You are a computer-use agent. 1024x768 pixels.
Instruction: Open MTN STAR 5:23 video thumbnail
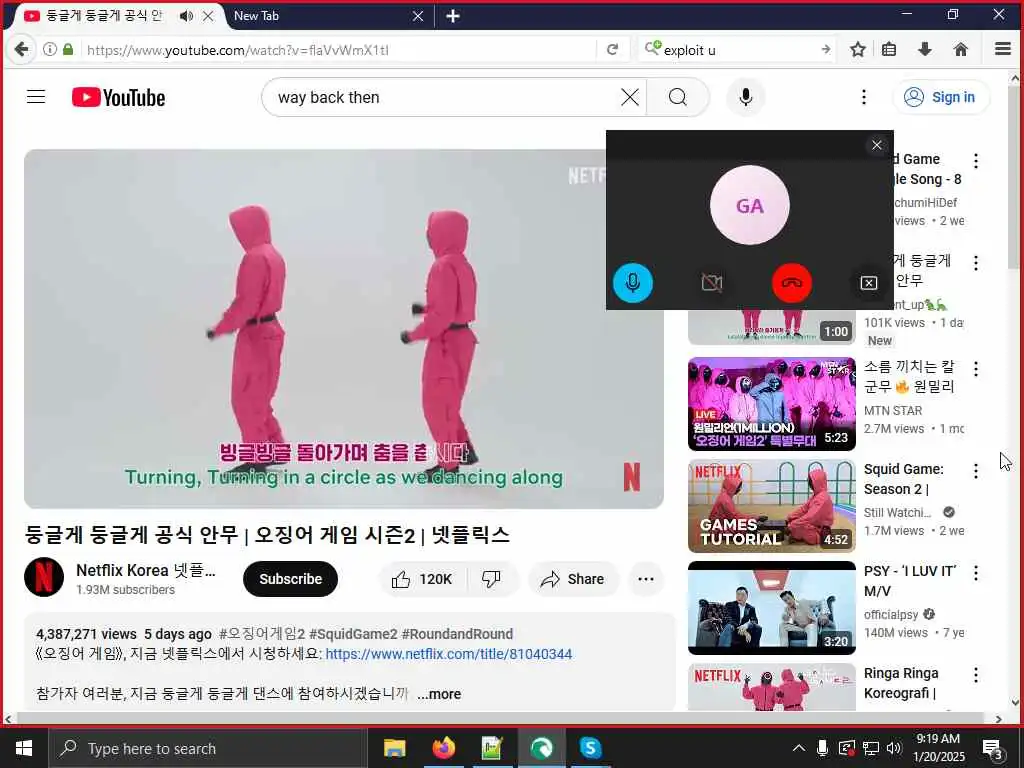coord(771,404)
